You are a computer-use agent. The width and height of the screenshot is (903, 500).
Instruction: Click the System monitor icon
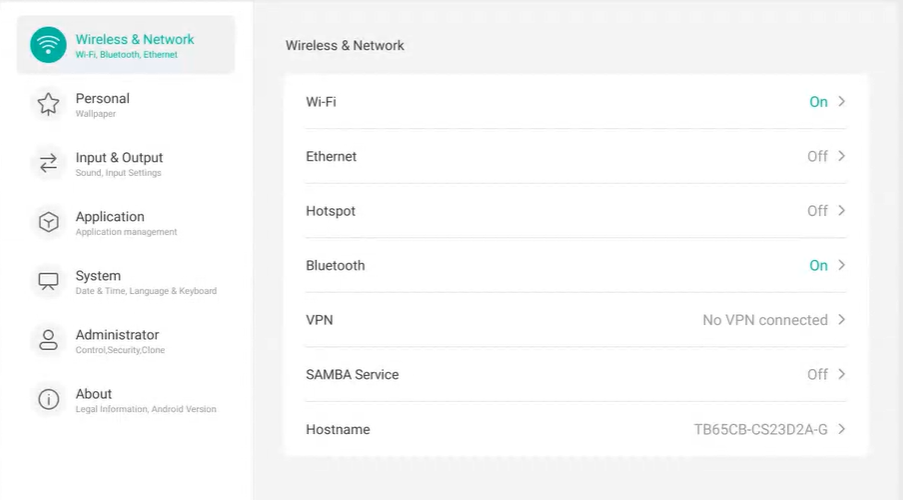pos(48,281)
